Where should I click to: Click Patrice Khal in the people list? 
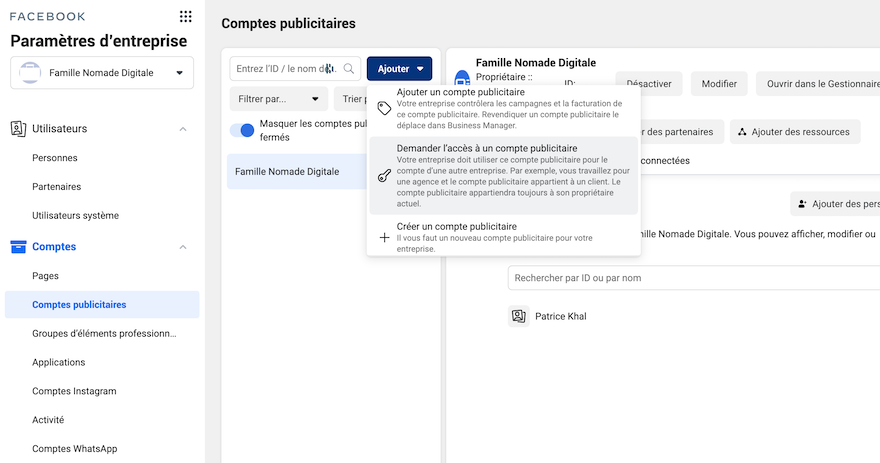pos(561,316)
